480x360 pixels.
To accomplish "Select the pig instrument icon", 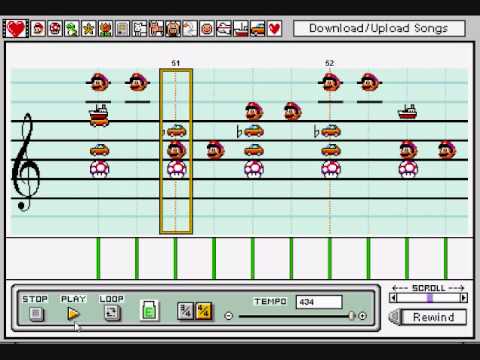I will (173, 29).
